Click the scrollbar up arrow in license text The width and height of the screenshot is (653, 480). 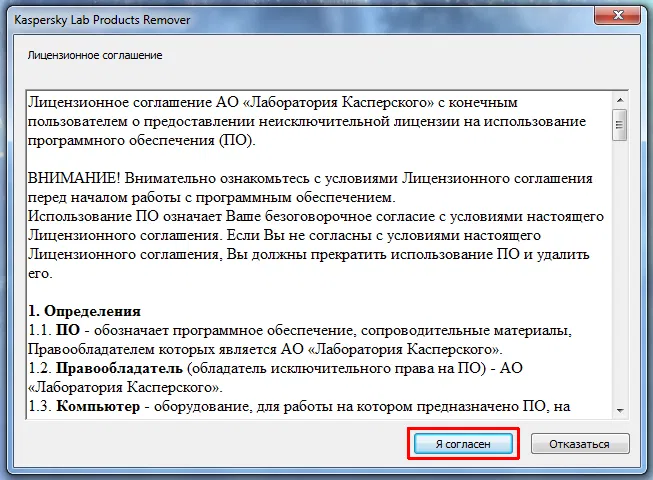point(620,100)
